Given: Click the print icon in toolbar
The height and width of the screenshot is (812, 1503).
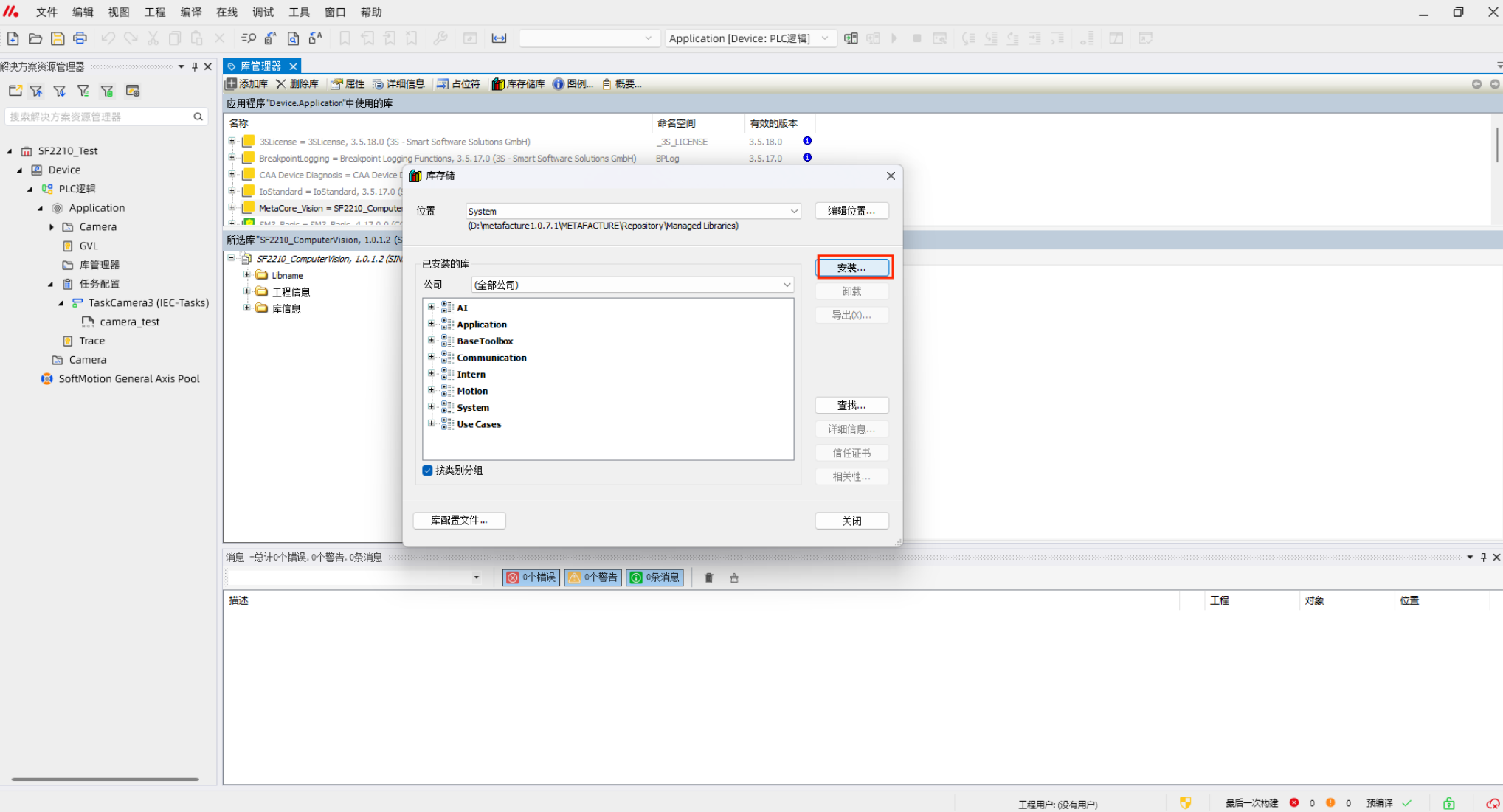Looking at the screenshot, I should pyautogui.click(x=80, y=38).
